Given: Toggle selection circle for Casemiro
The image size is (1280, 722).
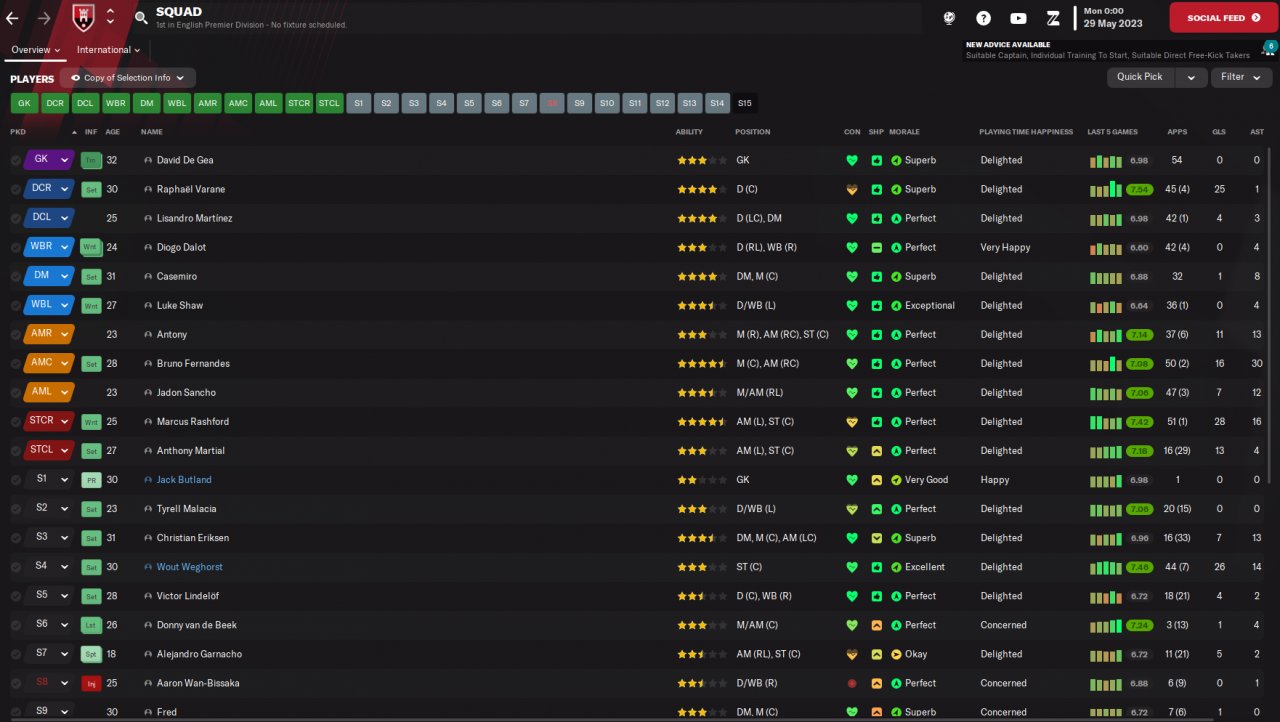Looking at the screenshot, I should pos(16,276).
